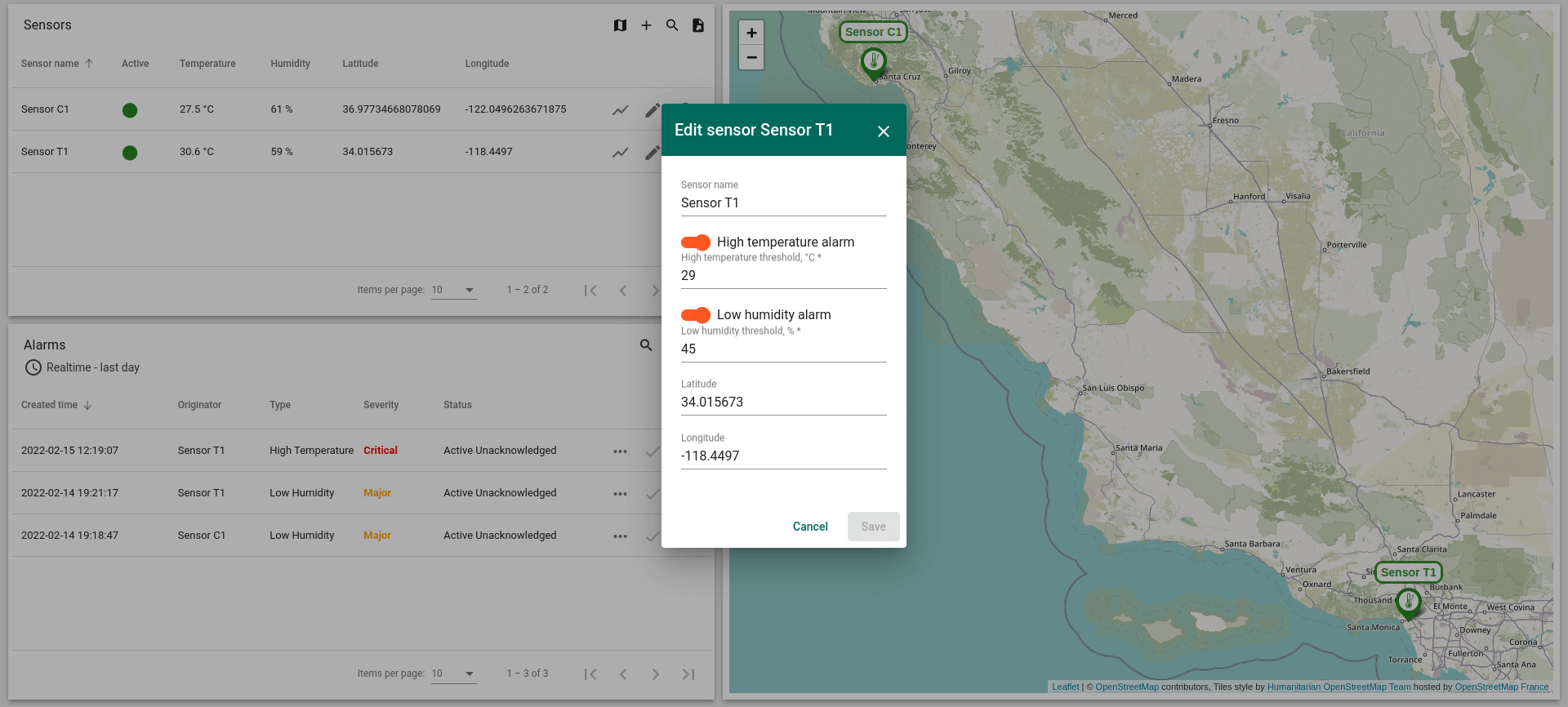Click the export file icon in Sensors header

click(x=698, y=25)
